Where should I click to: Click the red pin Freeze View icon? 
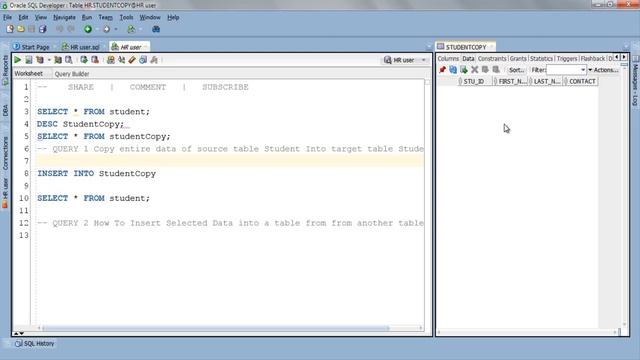[442, 70]
